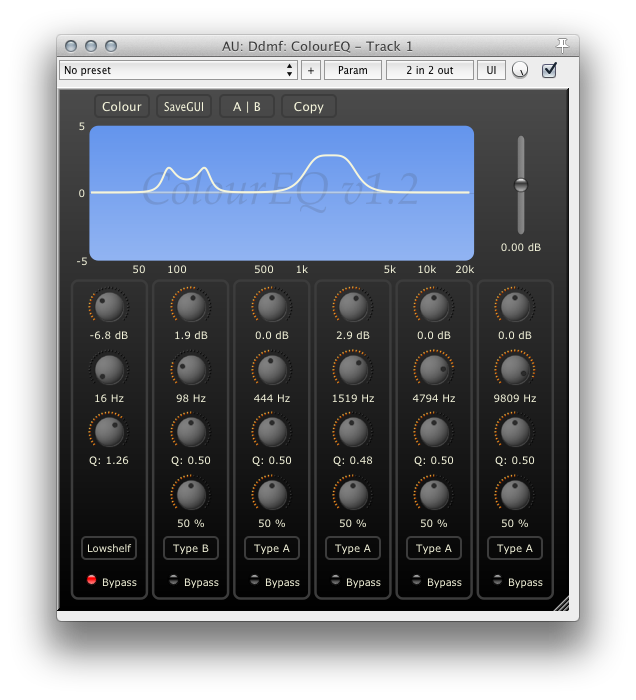Click the 9809 Hz frequency knob
Viewport: 636px width, 700px height.
[x=515, y=369]
